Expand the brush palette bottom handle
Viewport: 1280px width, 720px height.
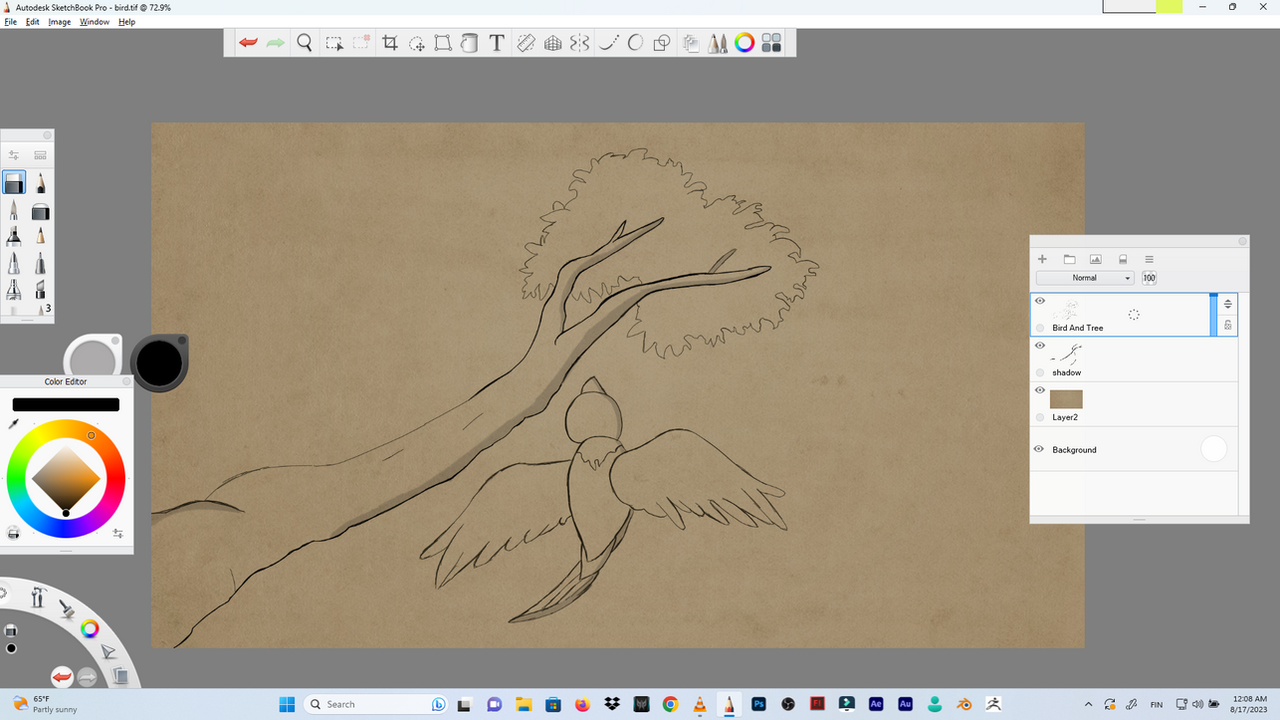pyautogui.click(x=27, y=320)
